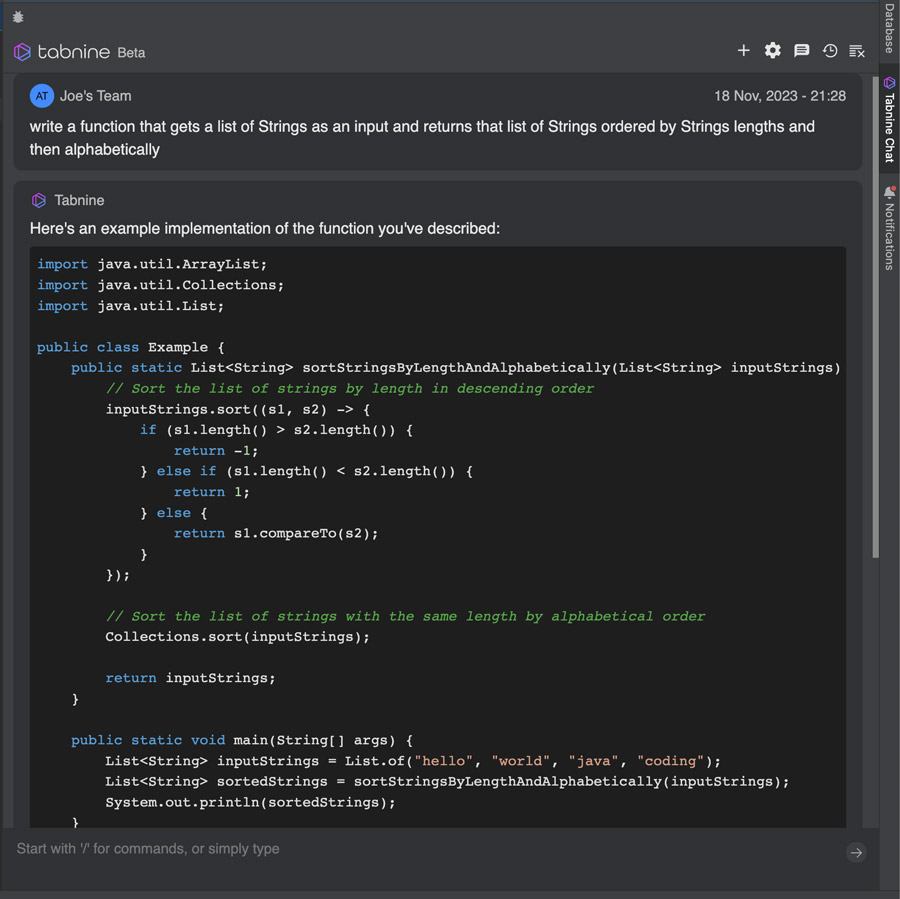Click the AT user avatar
Screen dimensions: 900x899
41,96
